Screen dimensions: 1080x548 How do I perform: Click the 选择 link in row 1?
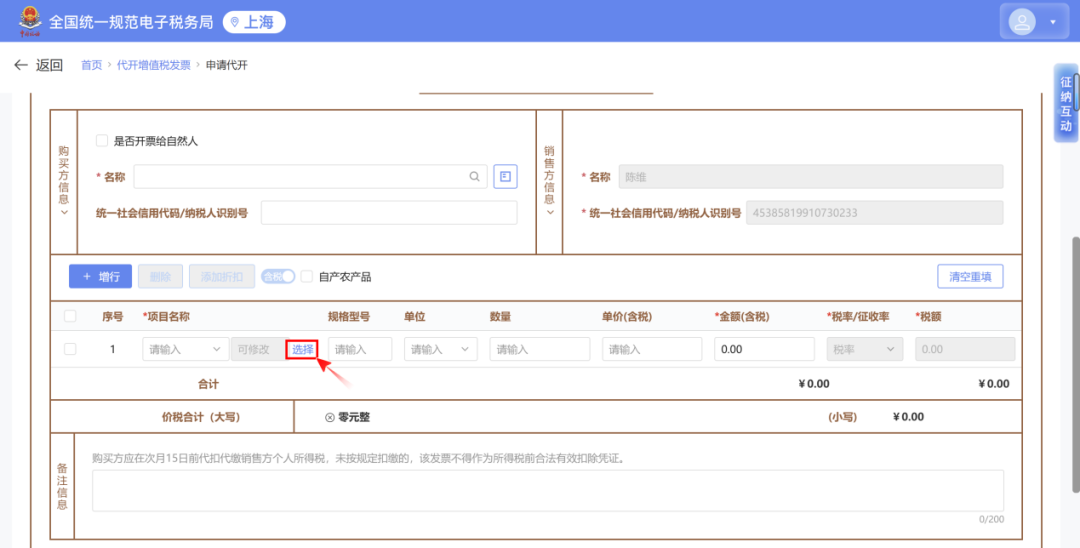[x=302, y=349]
